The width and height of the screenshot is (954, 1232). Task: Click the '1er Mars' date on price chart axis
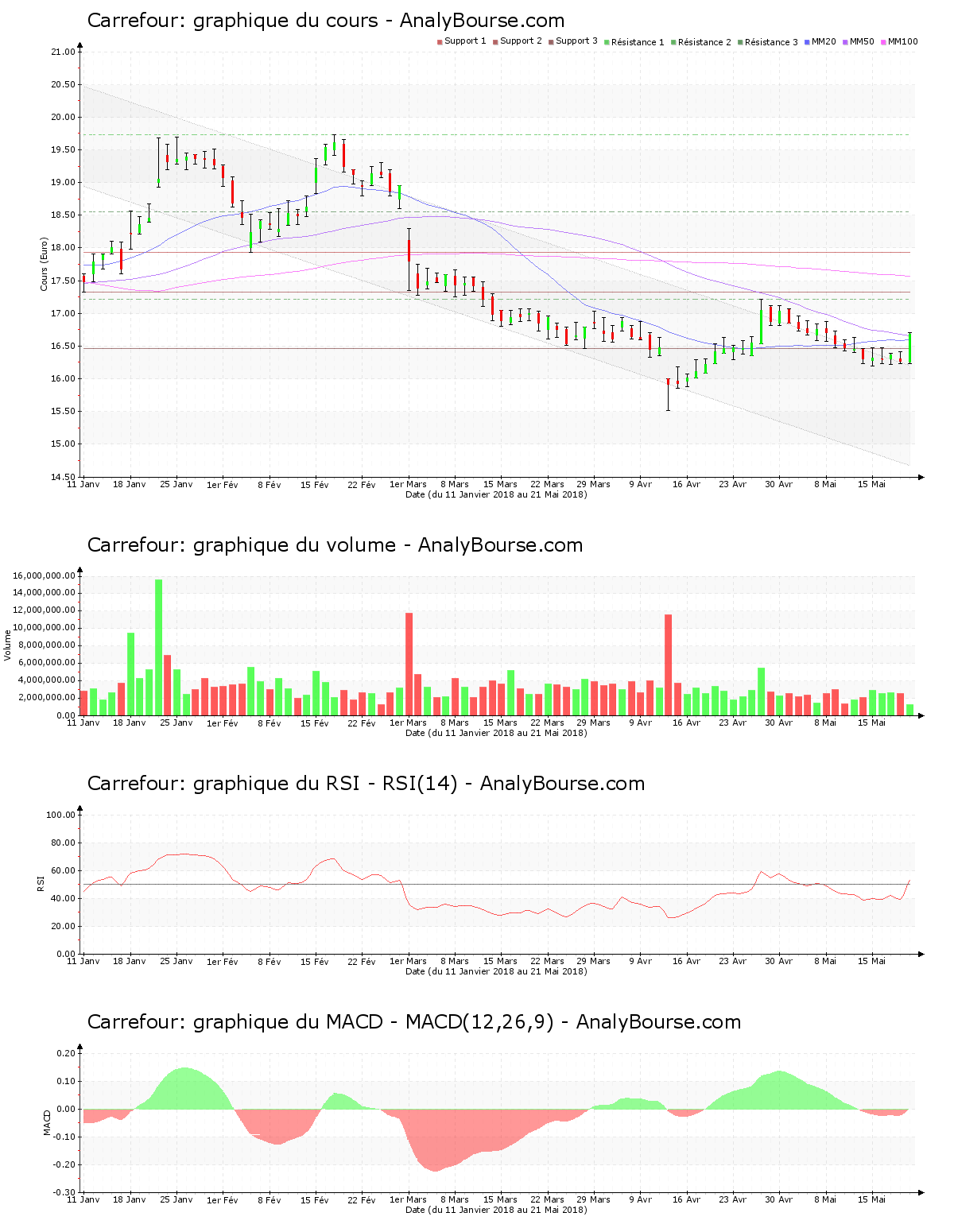tap(408, 484)
